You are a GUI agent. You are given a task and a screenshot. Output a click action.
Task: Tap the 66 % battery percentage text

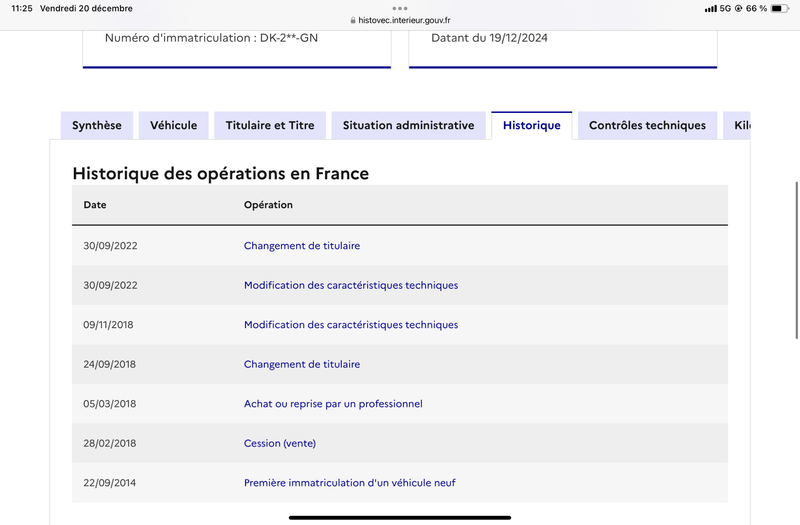756,8
